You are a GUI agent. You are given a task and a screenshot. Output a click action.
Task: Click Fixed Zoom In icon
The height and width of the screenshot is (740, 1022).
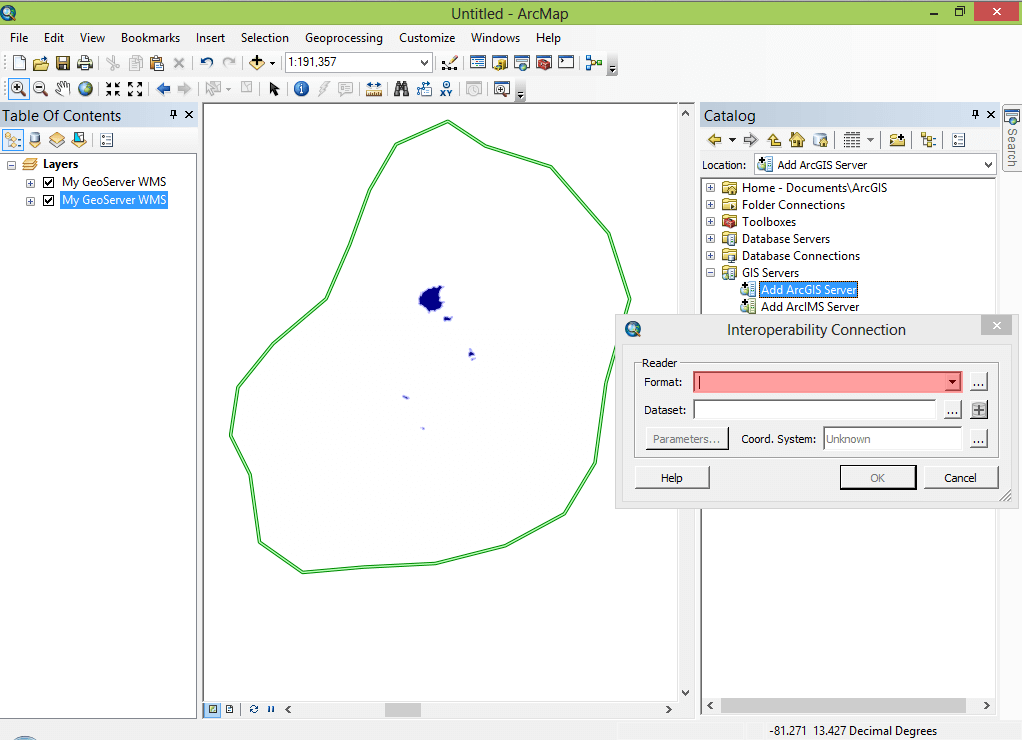(x=113, y=89)
